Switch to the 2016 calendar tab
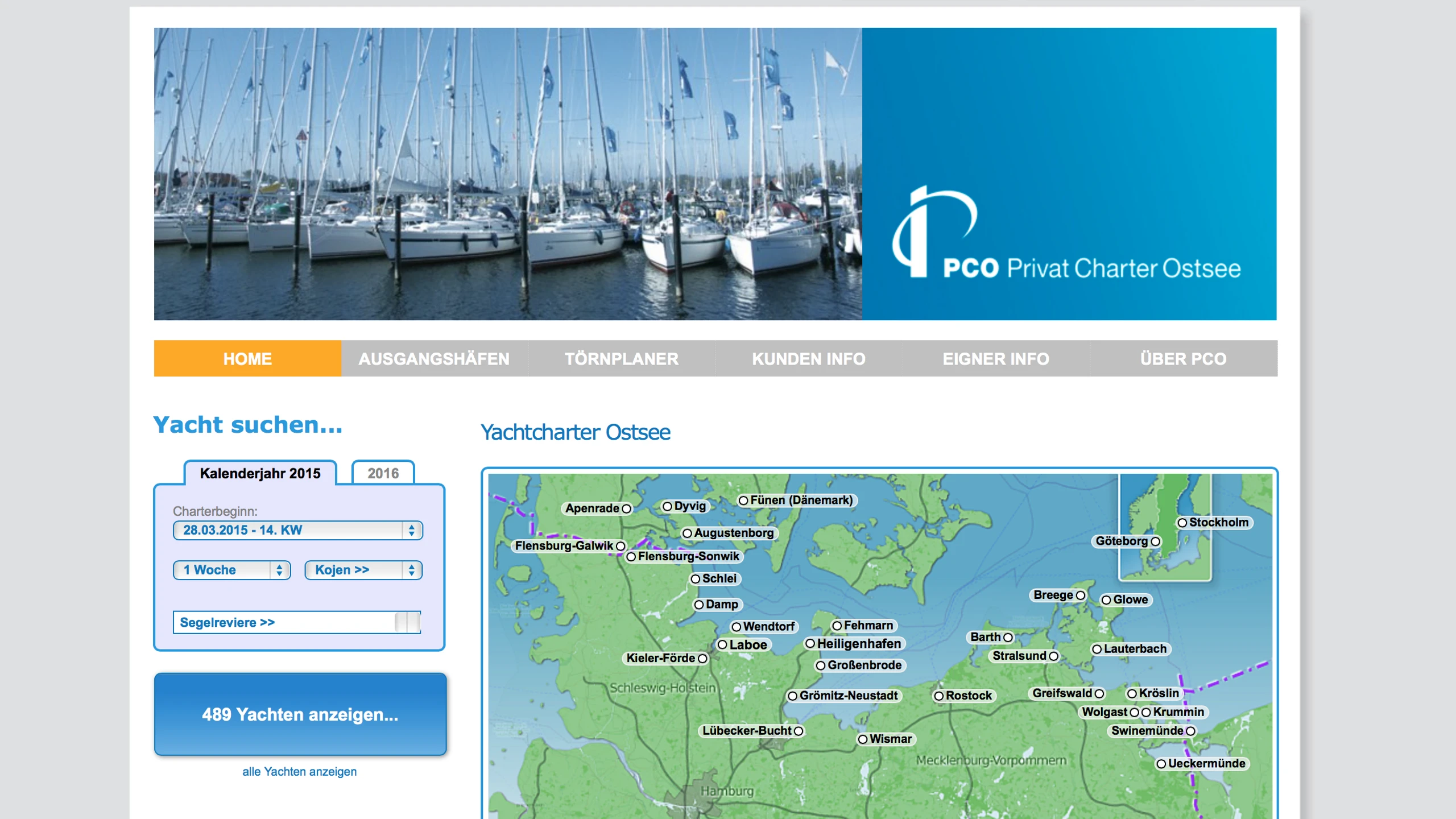 tap(383, 473)
